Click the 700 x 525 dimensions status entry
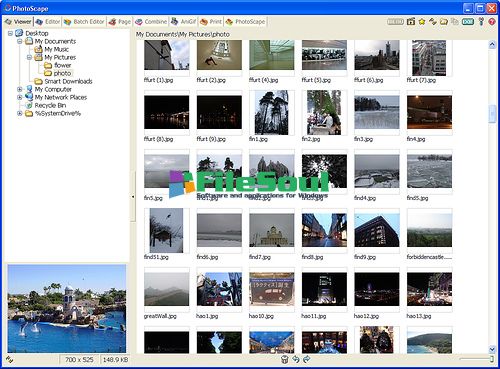Viewport: 500px width, 369px height. [x=79, y=360]
